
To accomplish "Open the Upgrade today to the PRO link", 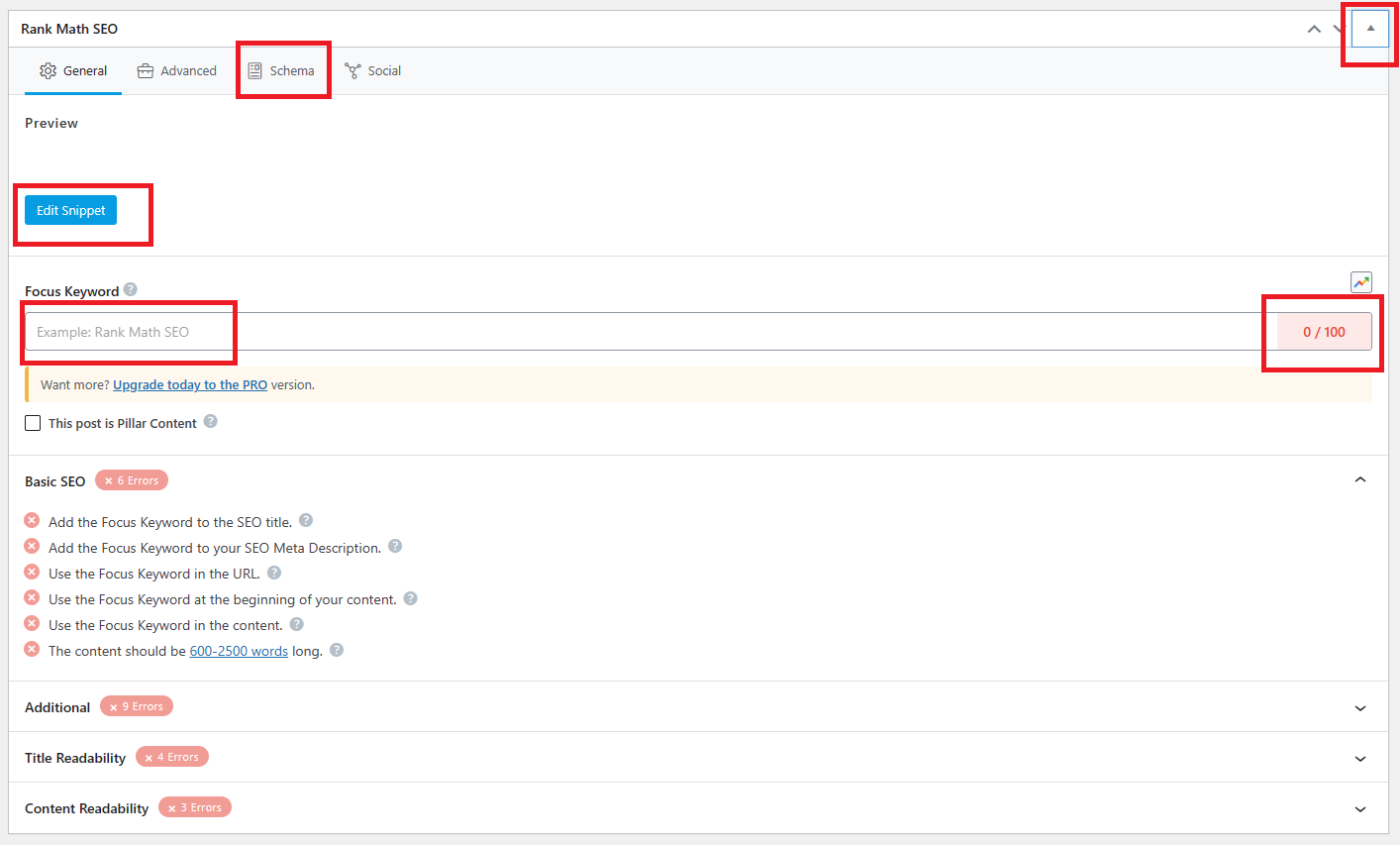I will [x=189, y=384].
